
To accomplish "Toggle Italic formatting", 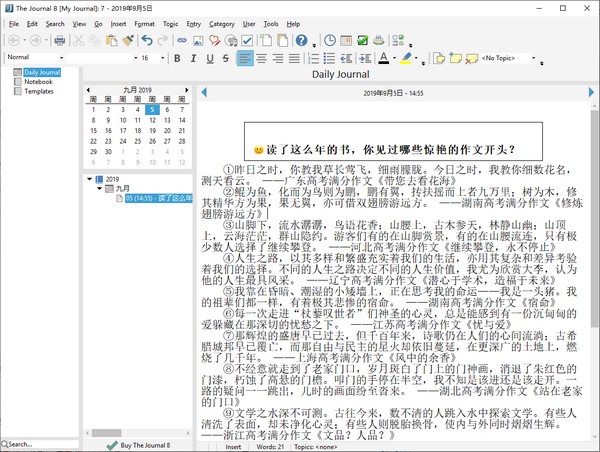I will (x=194, y=59).
